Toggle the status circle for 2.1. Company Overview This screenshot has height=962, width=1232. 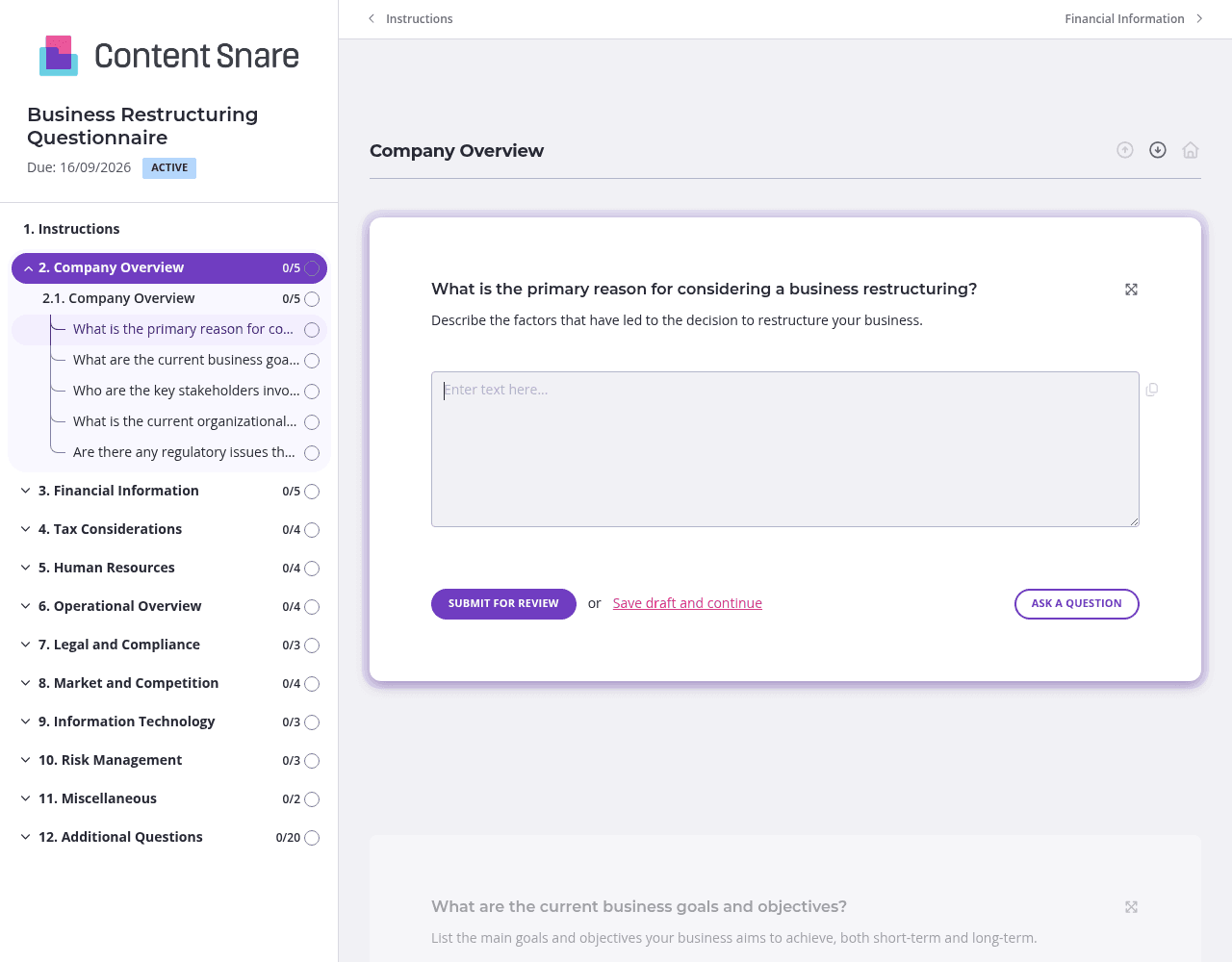coord(312,299)
